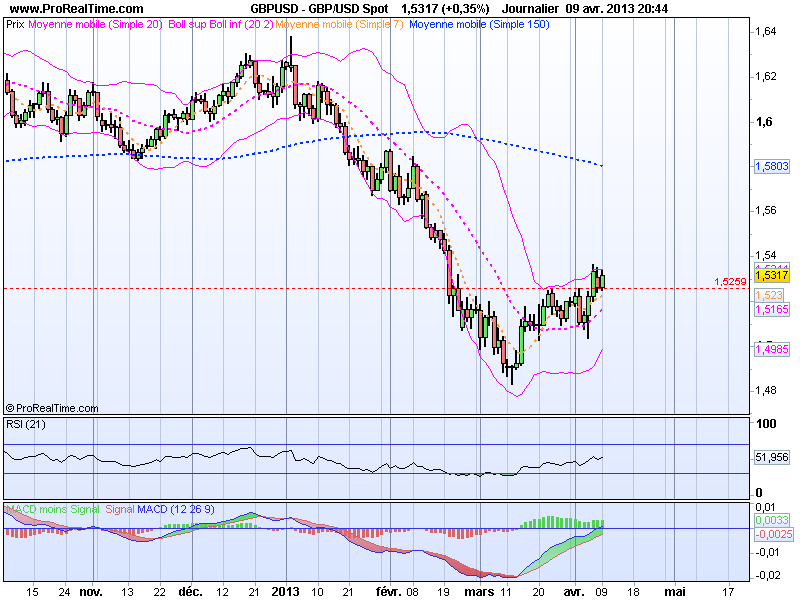Click the red 1,5259 horizontal line label
Viewport: 800px width, 600px height.
pyautogui.click(x=730, y=281)
